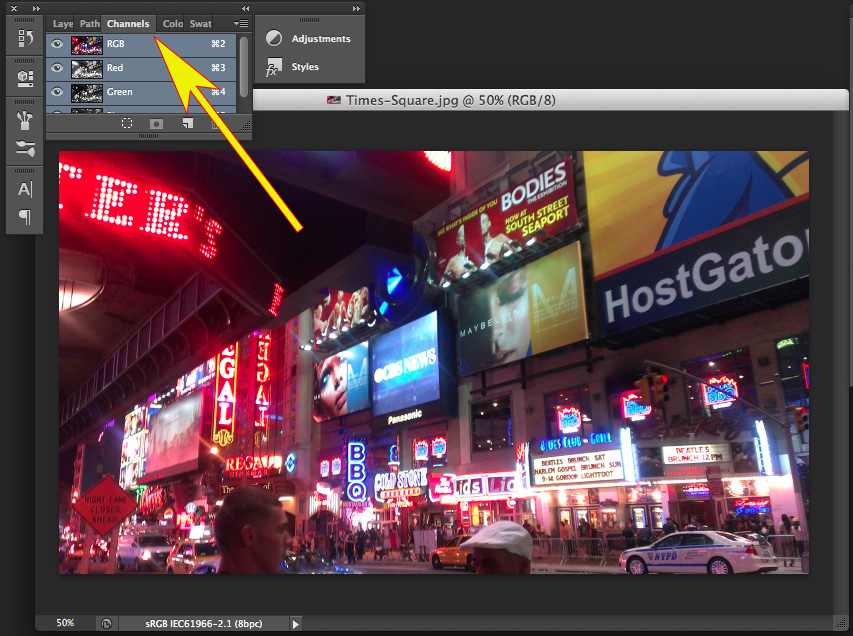Switch to the Layers tab
The height and width of the screenshot is (636, 853).
point(63,23)
